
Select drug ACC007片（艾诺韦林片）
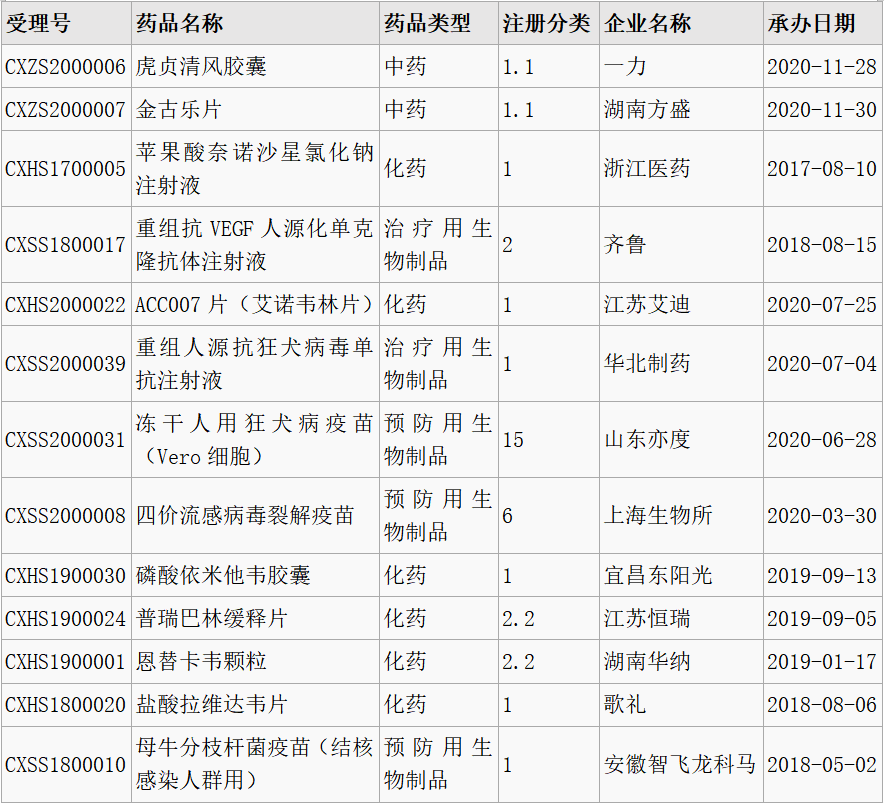(x=254, y=305)
